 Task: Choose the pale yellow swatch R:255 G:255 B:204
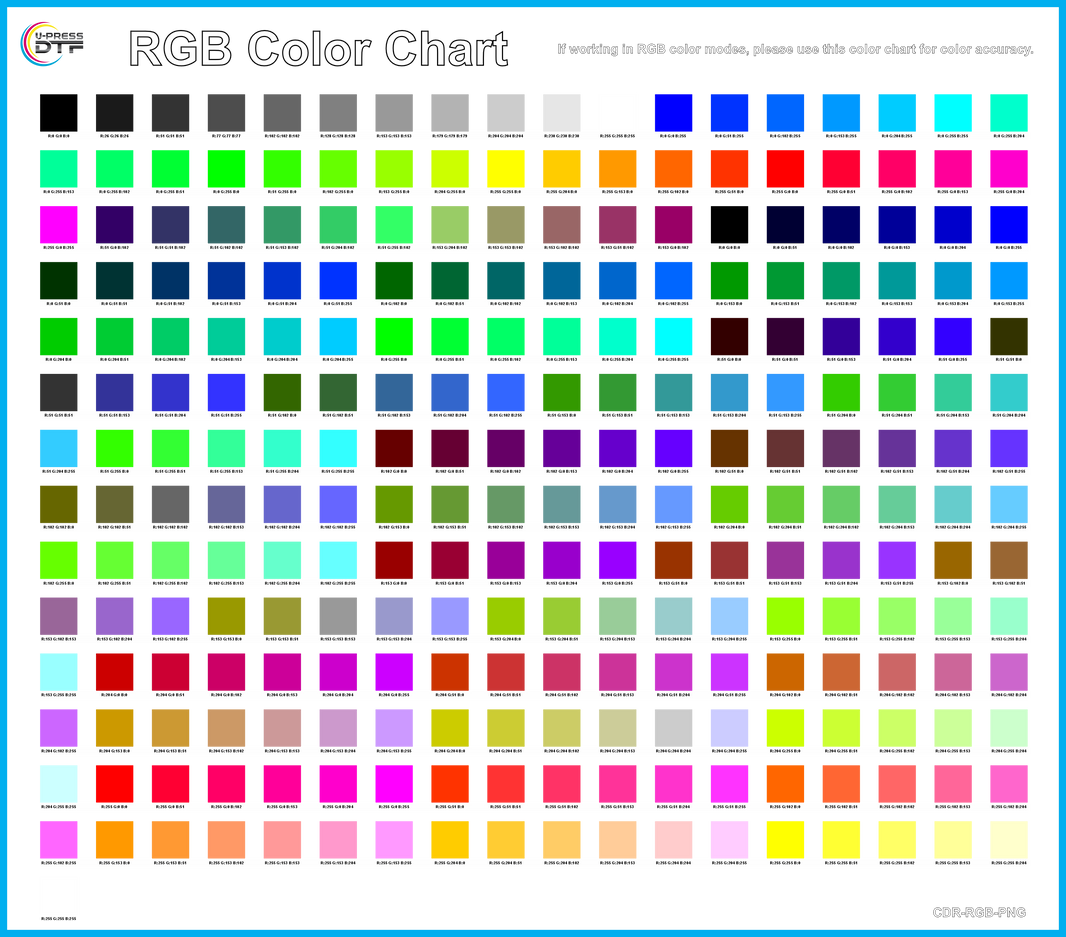[x=1008, y=838]
